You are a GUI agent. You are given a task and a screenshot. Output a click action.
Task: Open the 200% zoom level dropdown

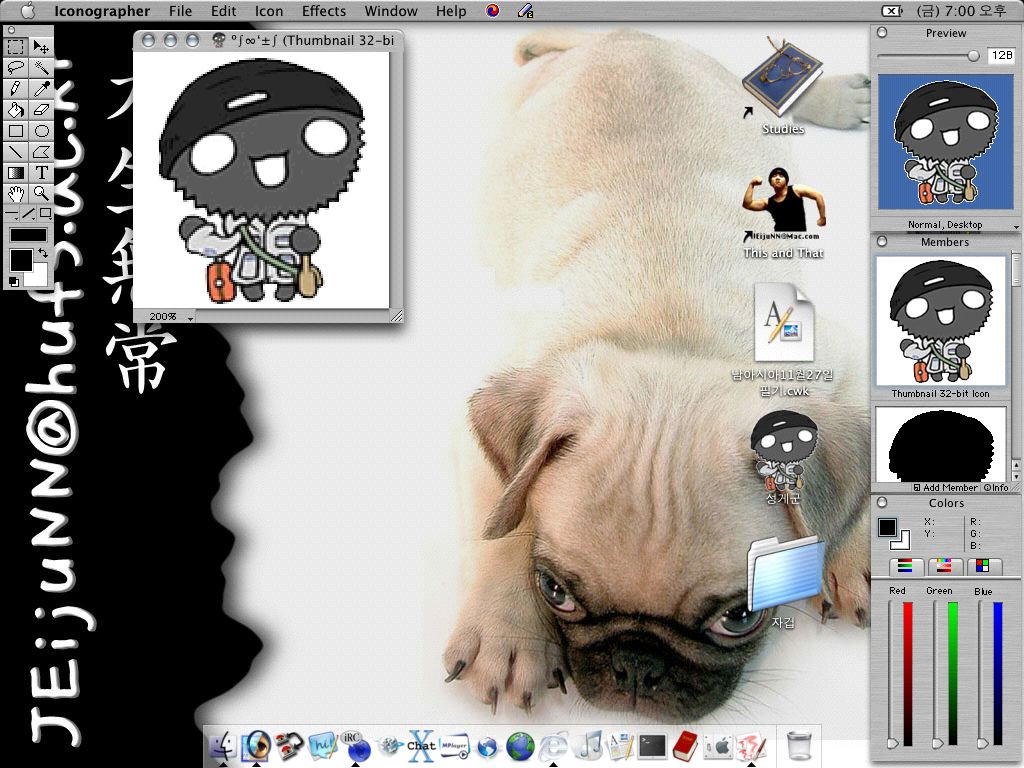(x=167, y=316)
